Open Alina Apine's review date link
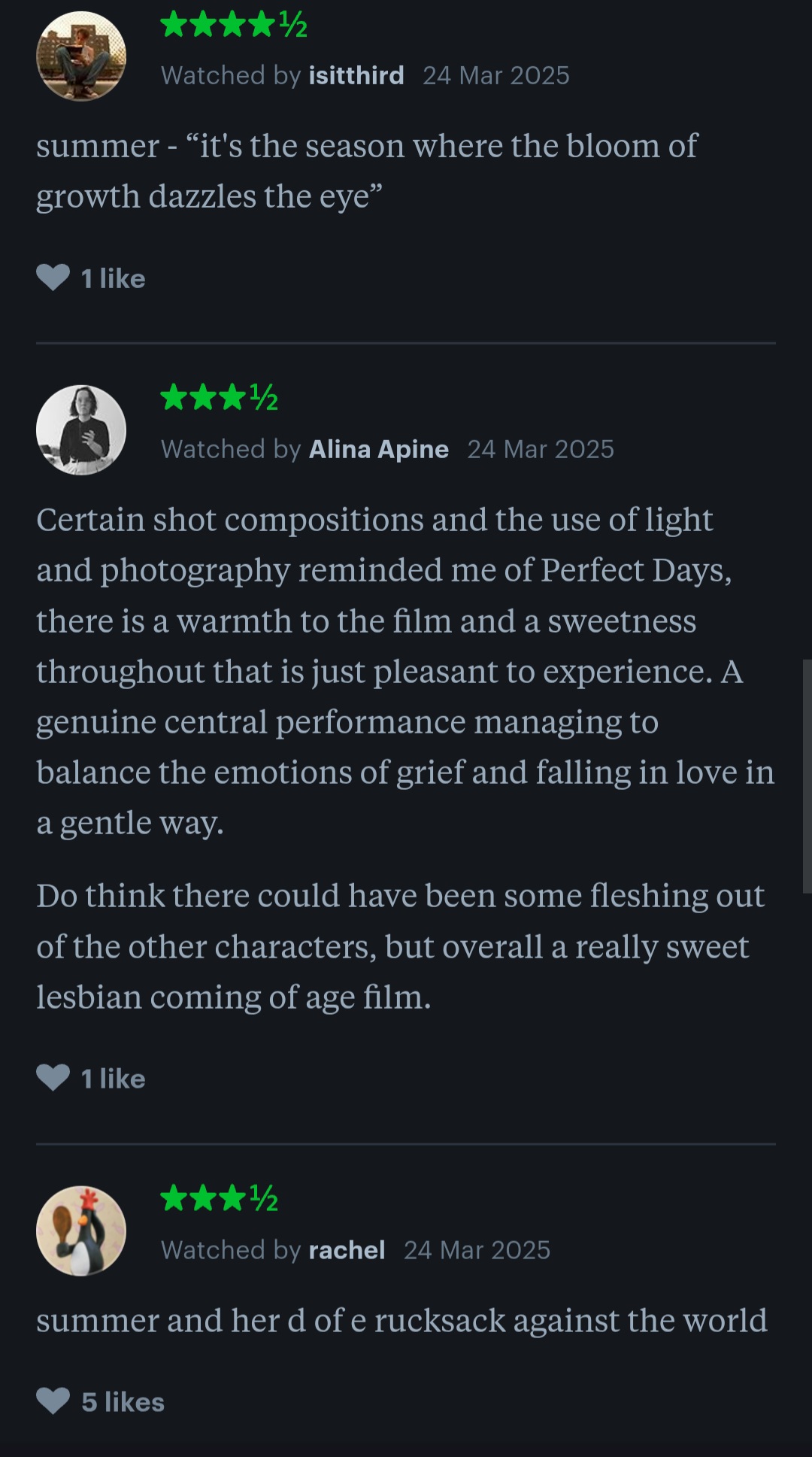This screenshot has height=1457, width=812. click(540, 449)
